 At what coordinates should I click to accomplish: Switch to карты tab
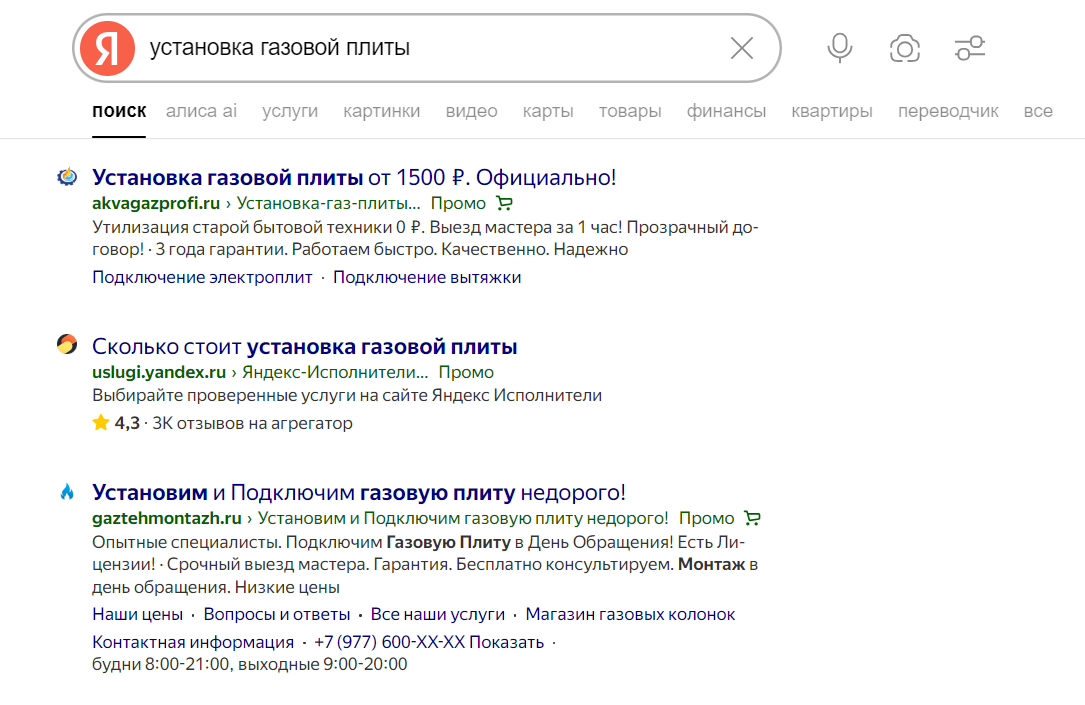coord(548,111)
